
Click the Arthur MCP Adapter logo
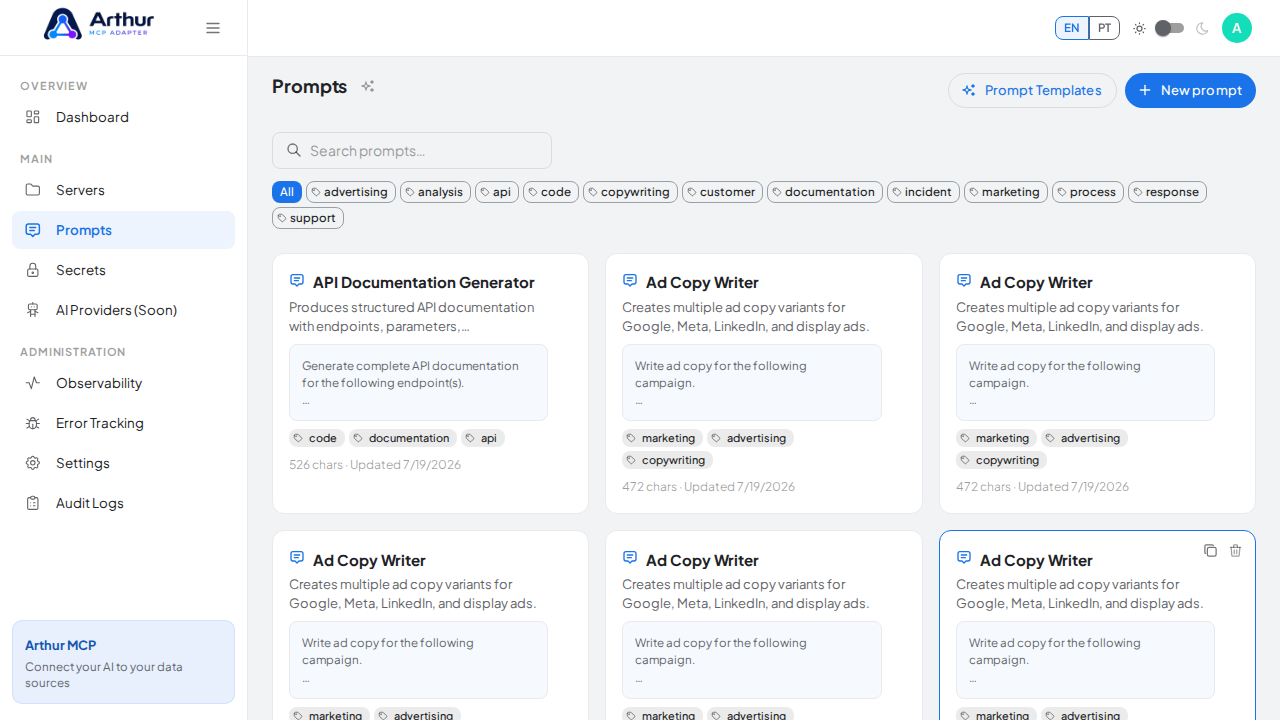99,24
